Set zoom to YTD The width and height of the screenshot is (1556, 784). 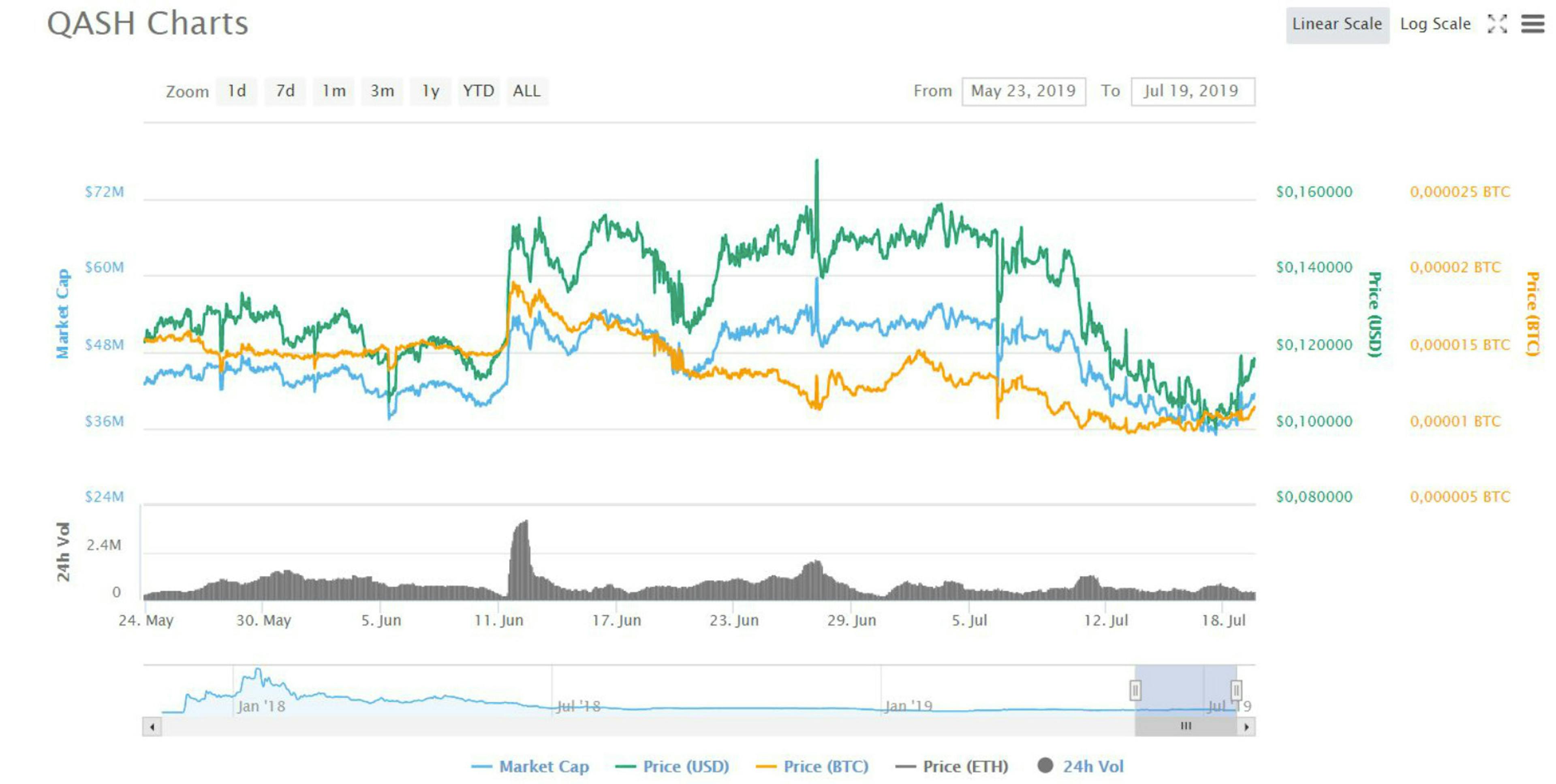click(x=479, y=91)
